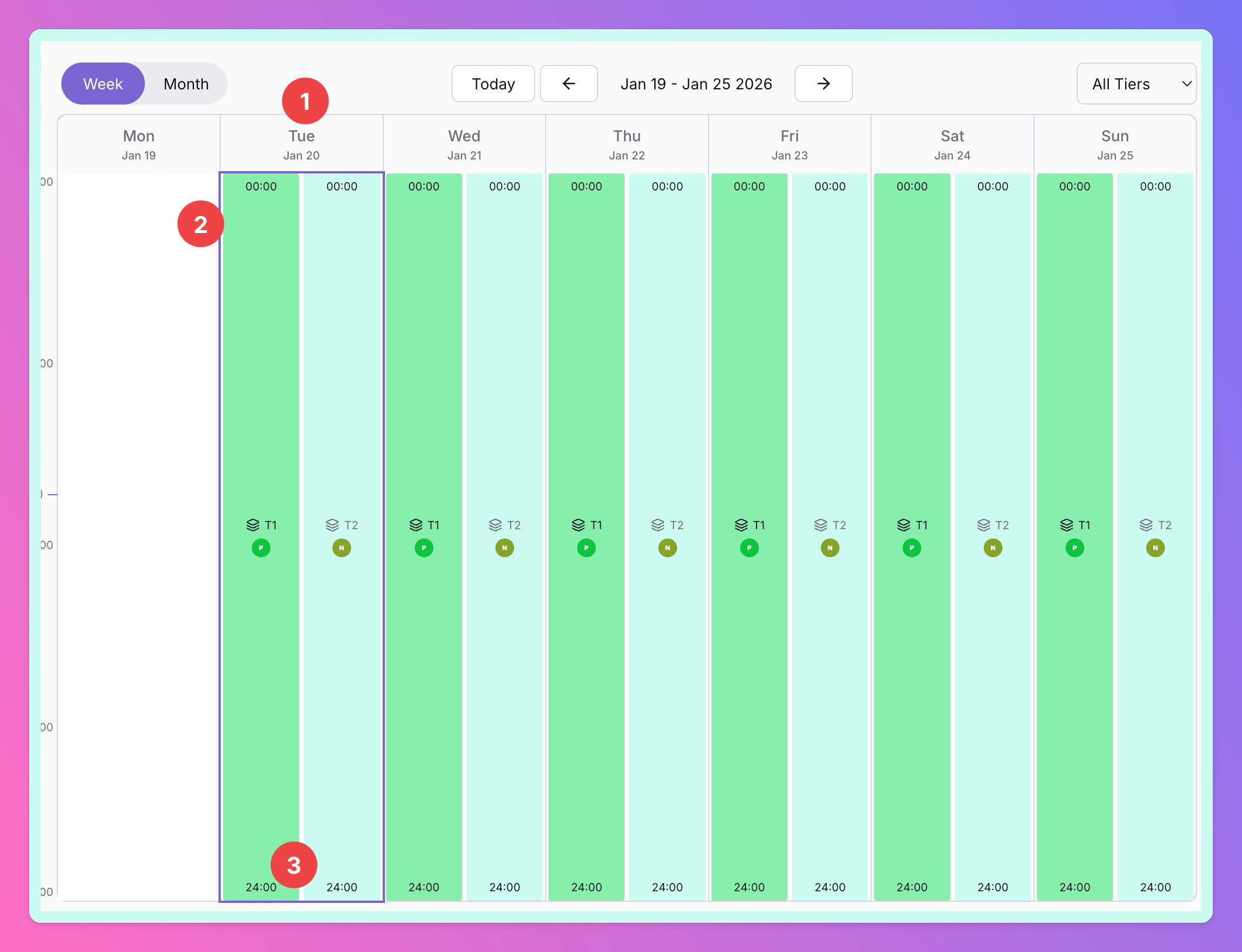Click the T1 layers icon on Tuesday
Viewport: 1242px width, 952px height.
(x=253, y=525)
